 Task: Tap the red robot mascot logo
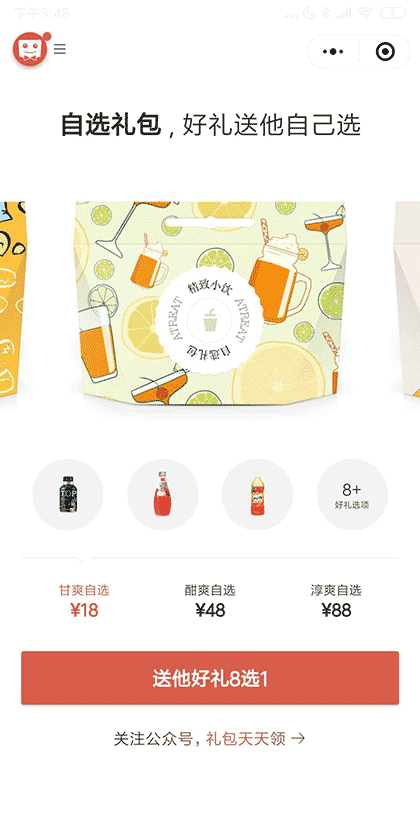point(31,49)
